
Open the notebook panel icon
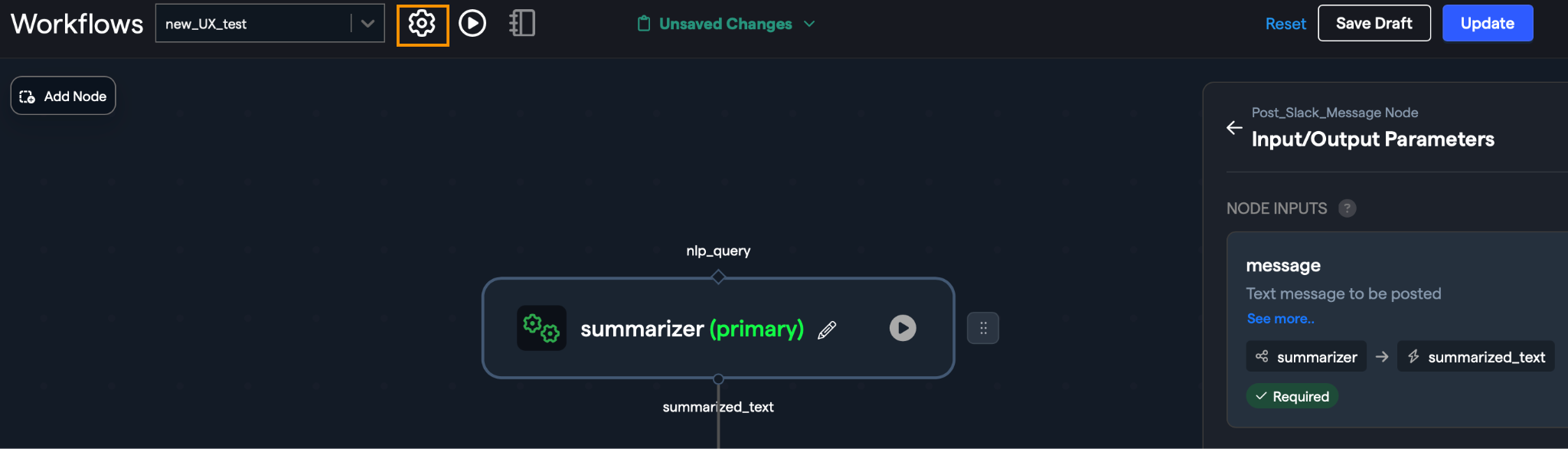coord(522,24)
